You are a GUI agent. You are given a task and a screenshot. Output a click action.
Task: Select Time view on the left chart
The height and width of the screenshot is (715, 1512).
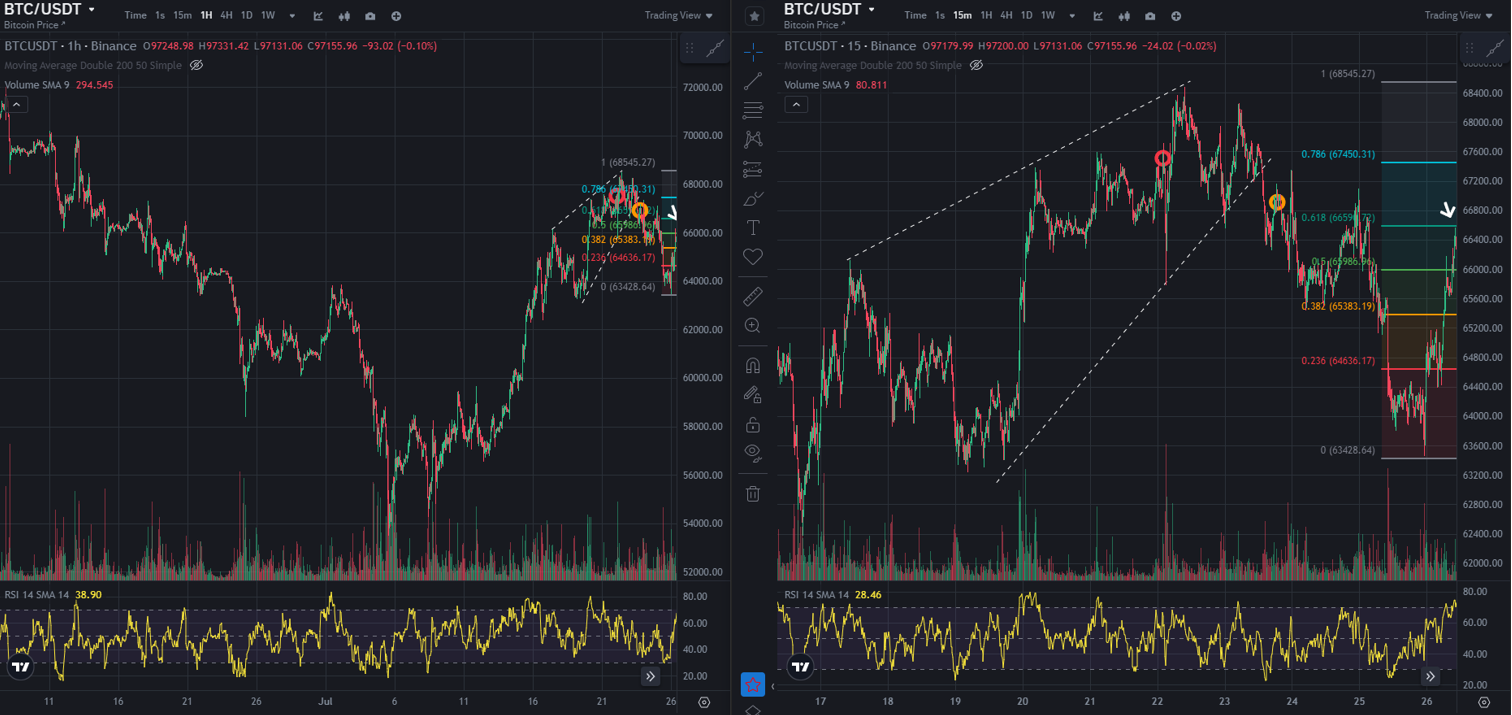135,16
